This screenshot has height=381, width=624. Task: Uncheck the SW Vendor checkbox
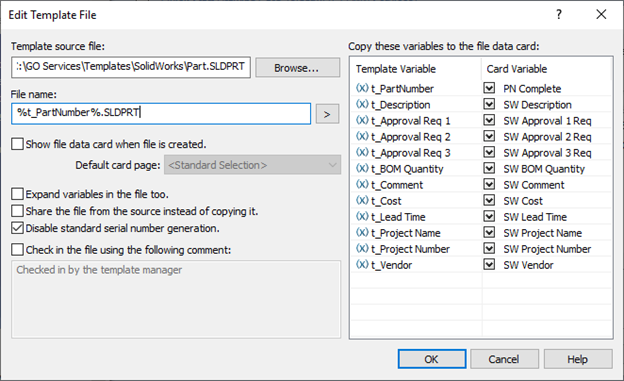pyautogui.click(x=489, y=264)
